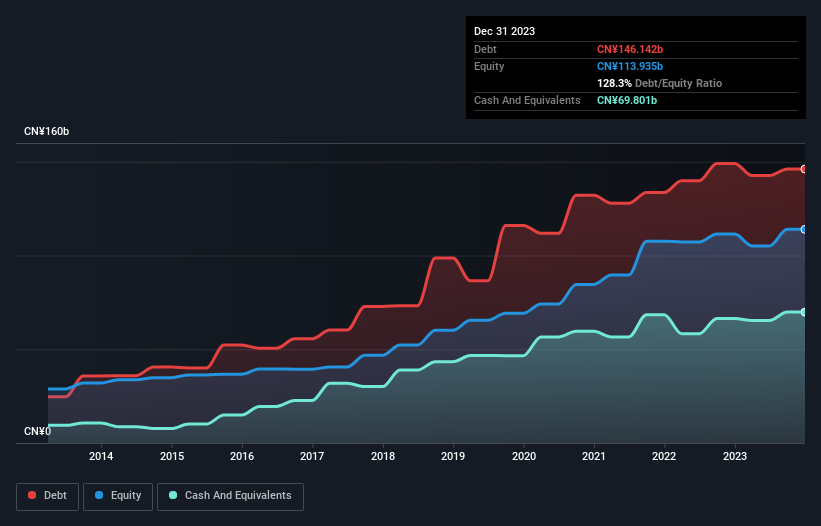Click the CN¥113.935b equity value
821x526 pixels.
630,66
